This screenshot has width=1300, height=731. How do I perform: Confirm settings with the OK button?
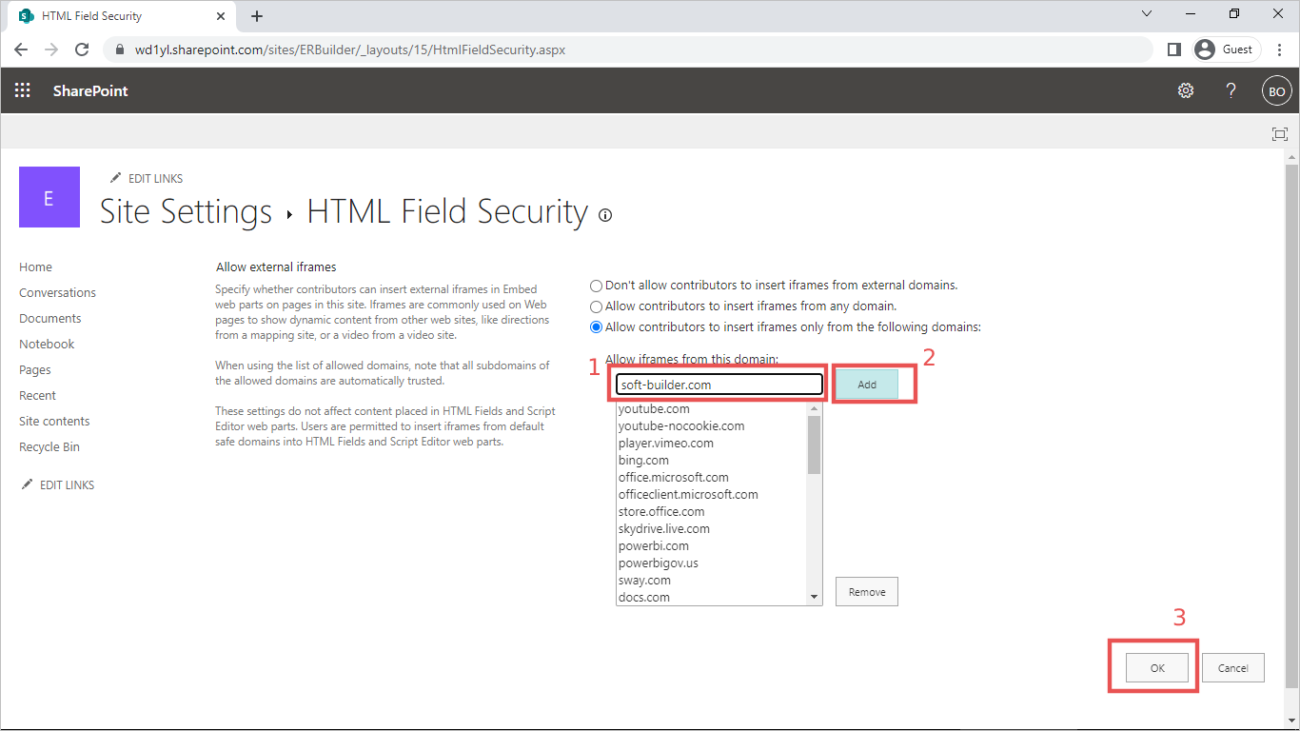[x=1156, y=667]
